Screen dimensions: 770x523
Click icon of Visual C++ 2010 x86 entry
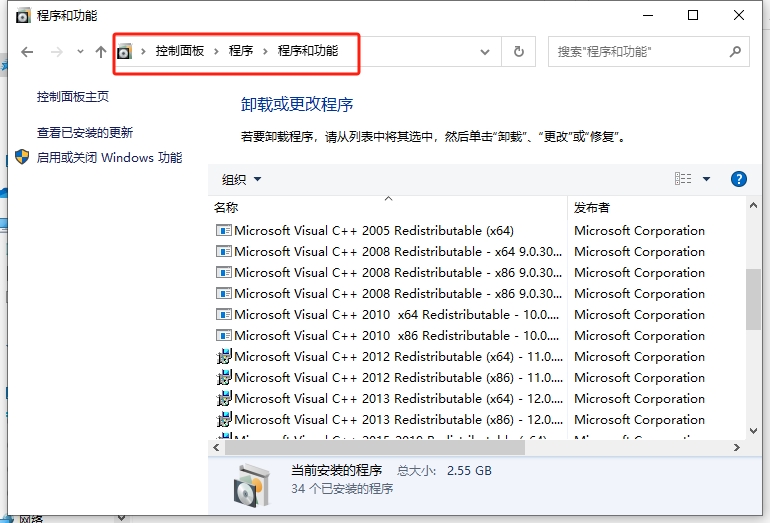point(223,335)
